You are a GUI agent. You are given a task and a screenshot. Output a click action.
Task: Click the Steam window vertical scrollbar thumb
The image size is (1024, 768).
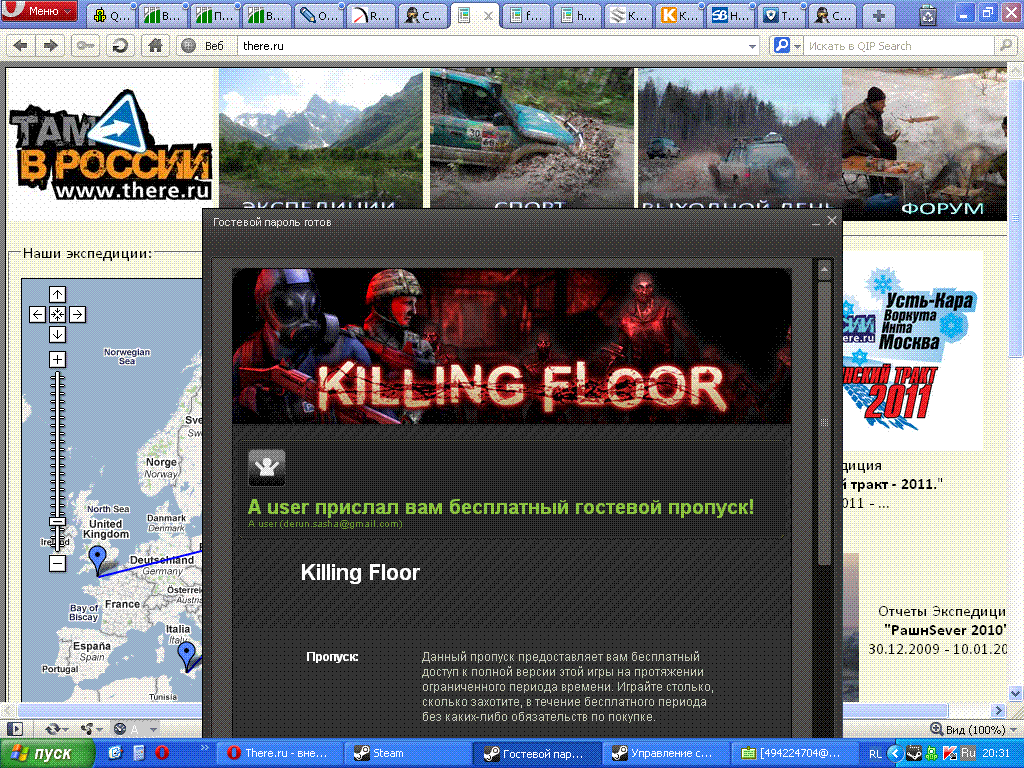(x=824, y=423)
